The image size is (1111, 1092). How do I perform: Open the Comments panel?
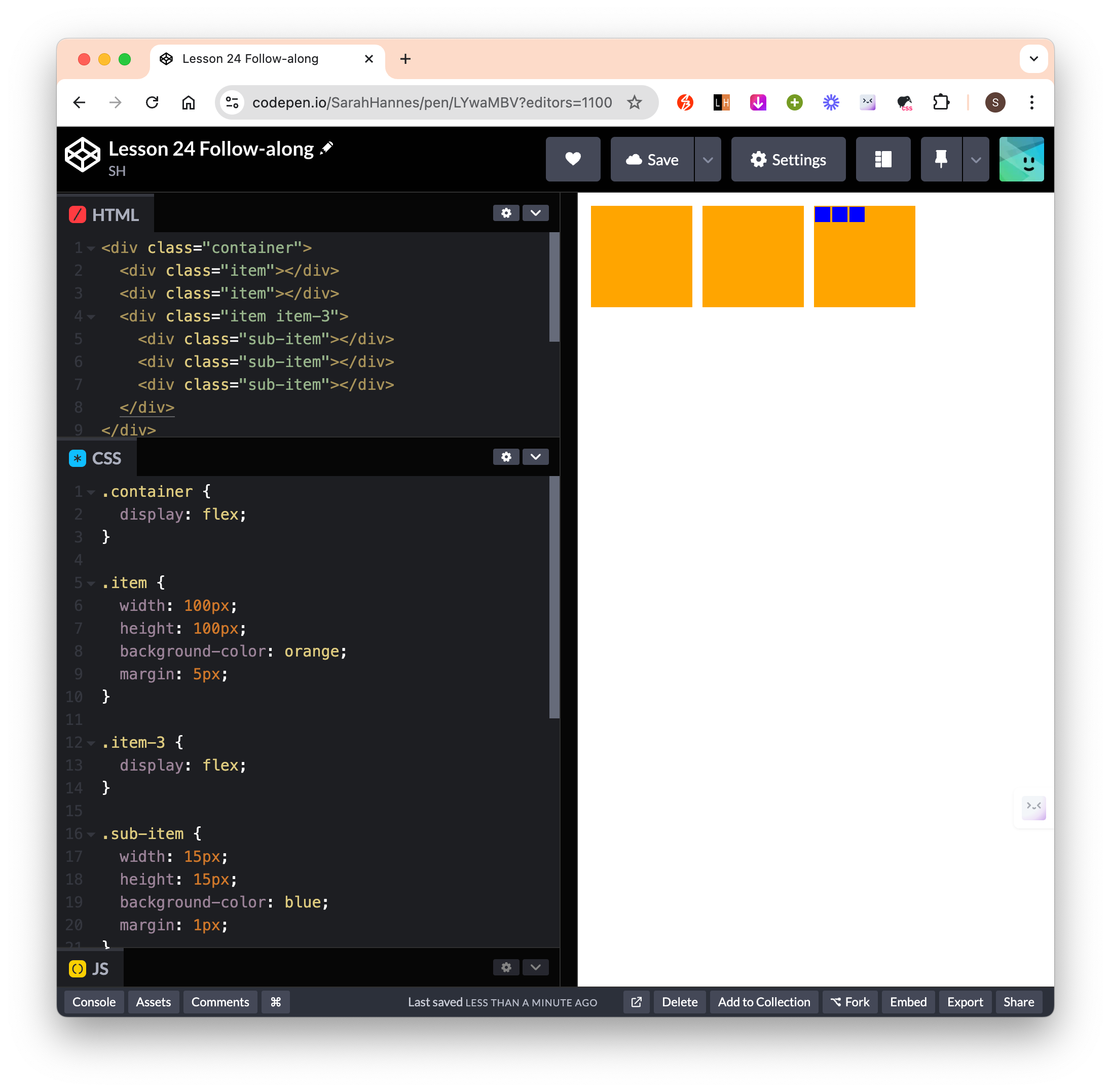tap(220, 1002)
